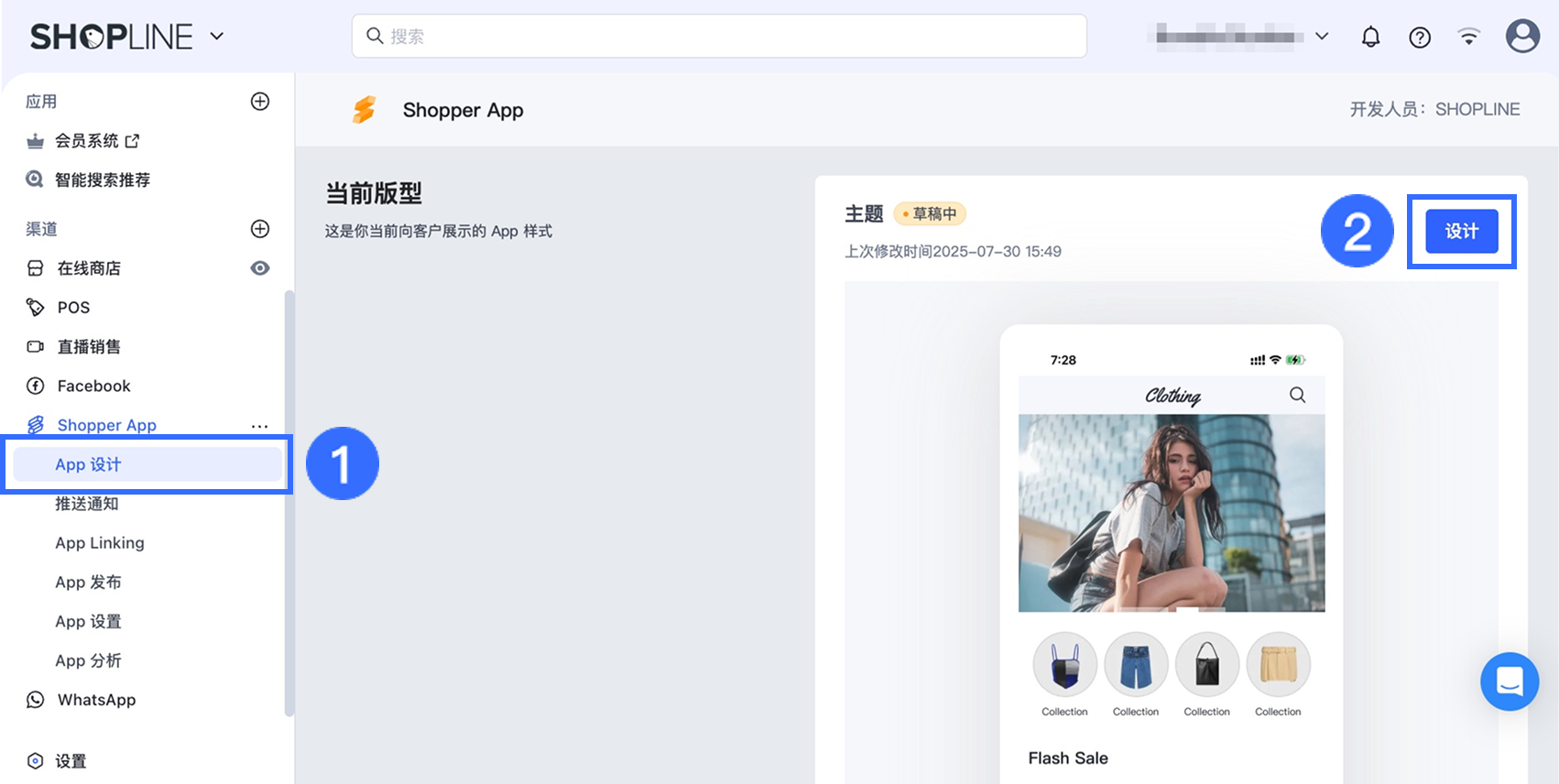Go to POS channel

pos(73,308)
